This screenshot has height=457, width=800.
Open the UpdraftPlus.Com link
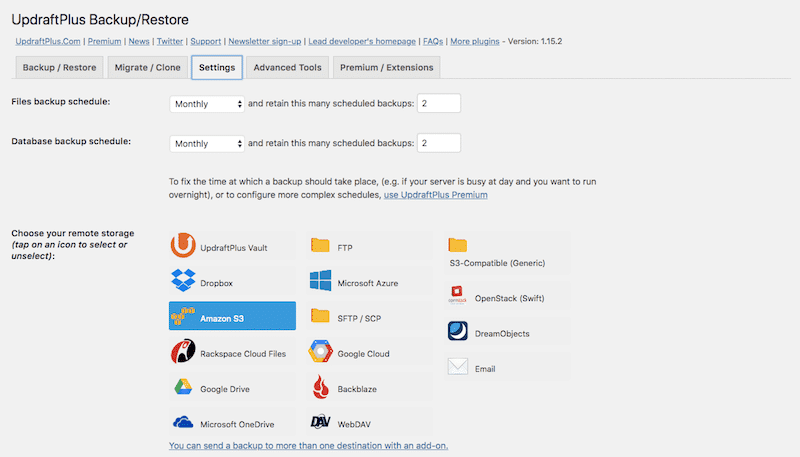click(x=48, y=41)
